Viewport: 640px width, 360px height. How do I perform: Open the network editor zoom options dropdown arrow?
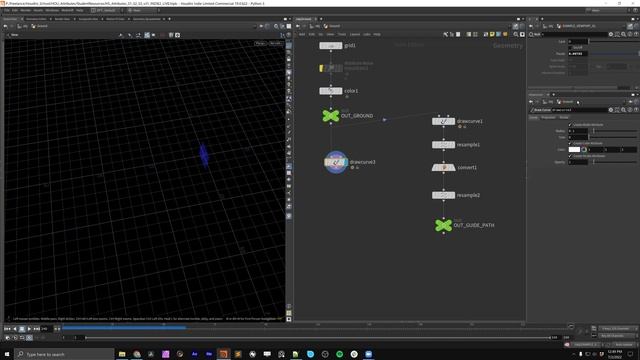click(x=522, y=35)
